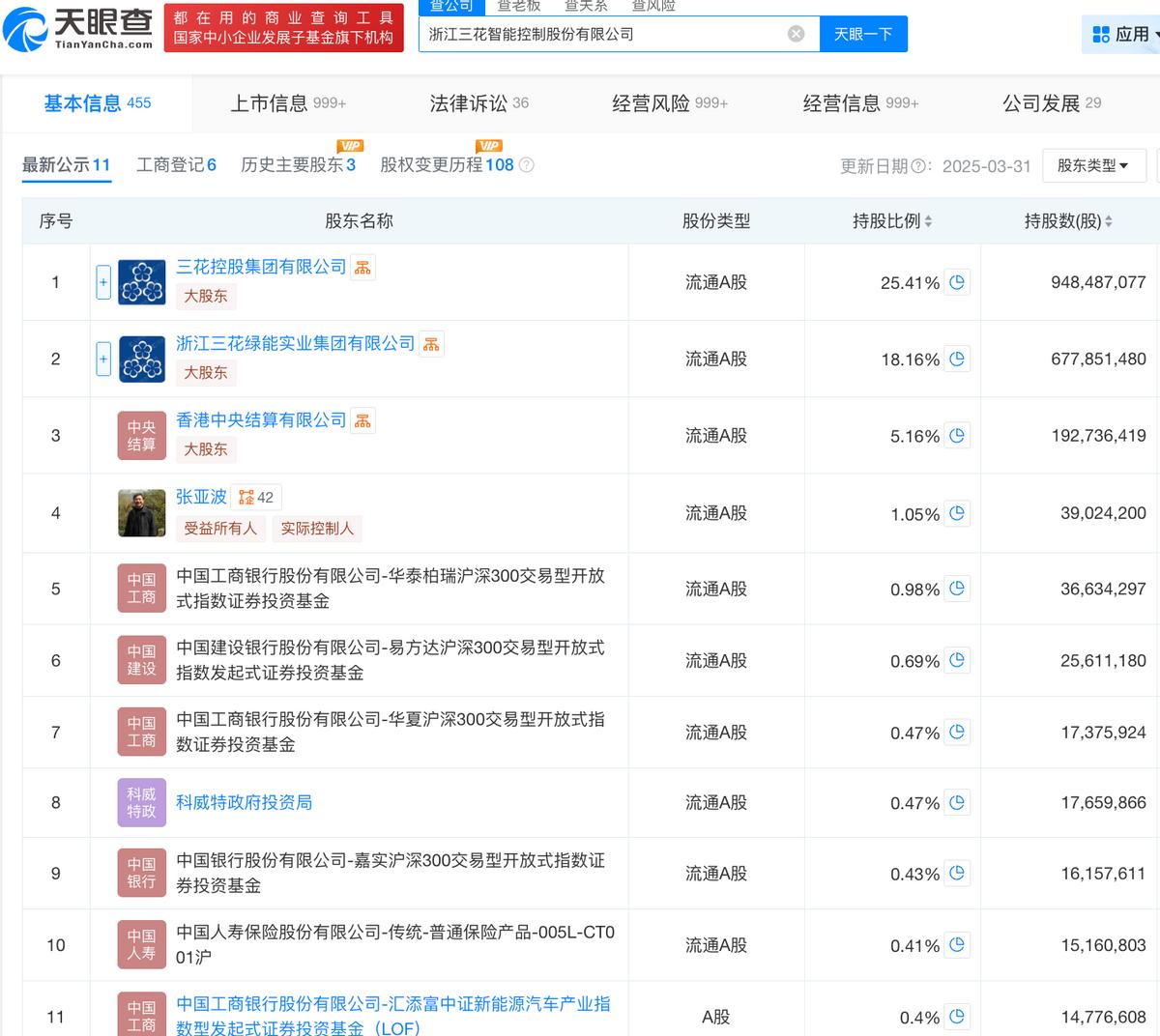Click 张亚波 profile photo

click(142, 513)
